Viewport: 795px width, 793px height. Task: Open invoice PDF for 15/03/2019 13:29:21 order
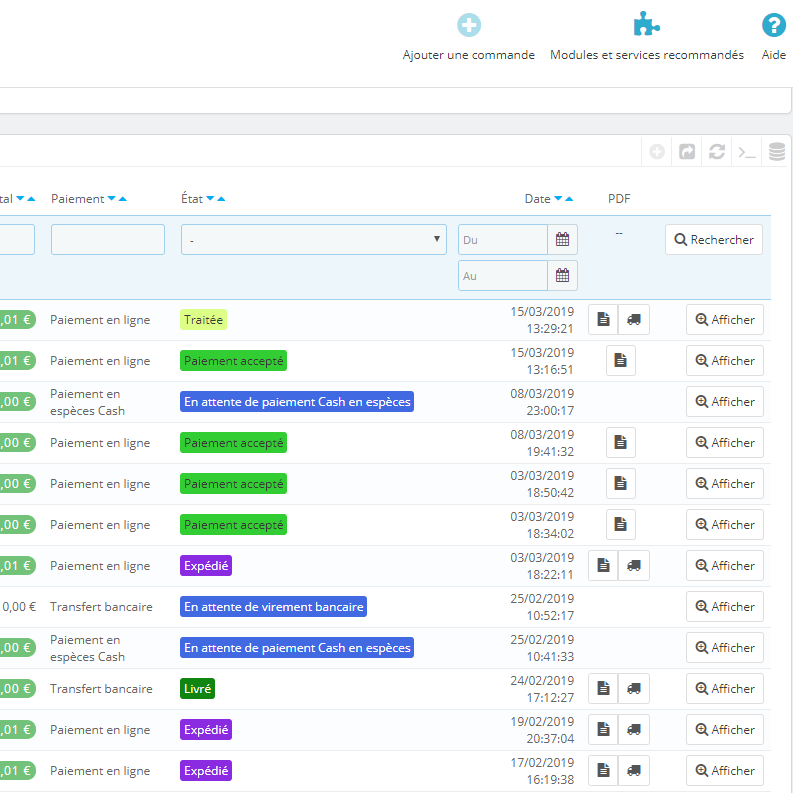point(603,319)
